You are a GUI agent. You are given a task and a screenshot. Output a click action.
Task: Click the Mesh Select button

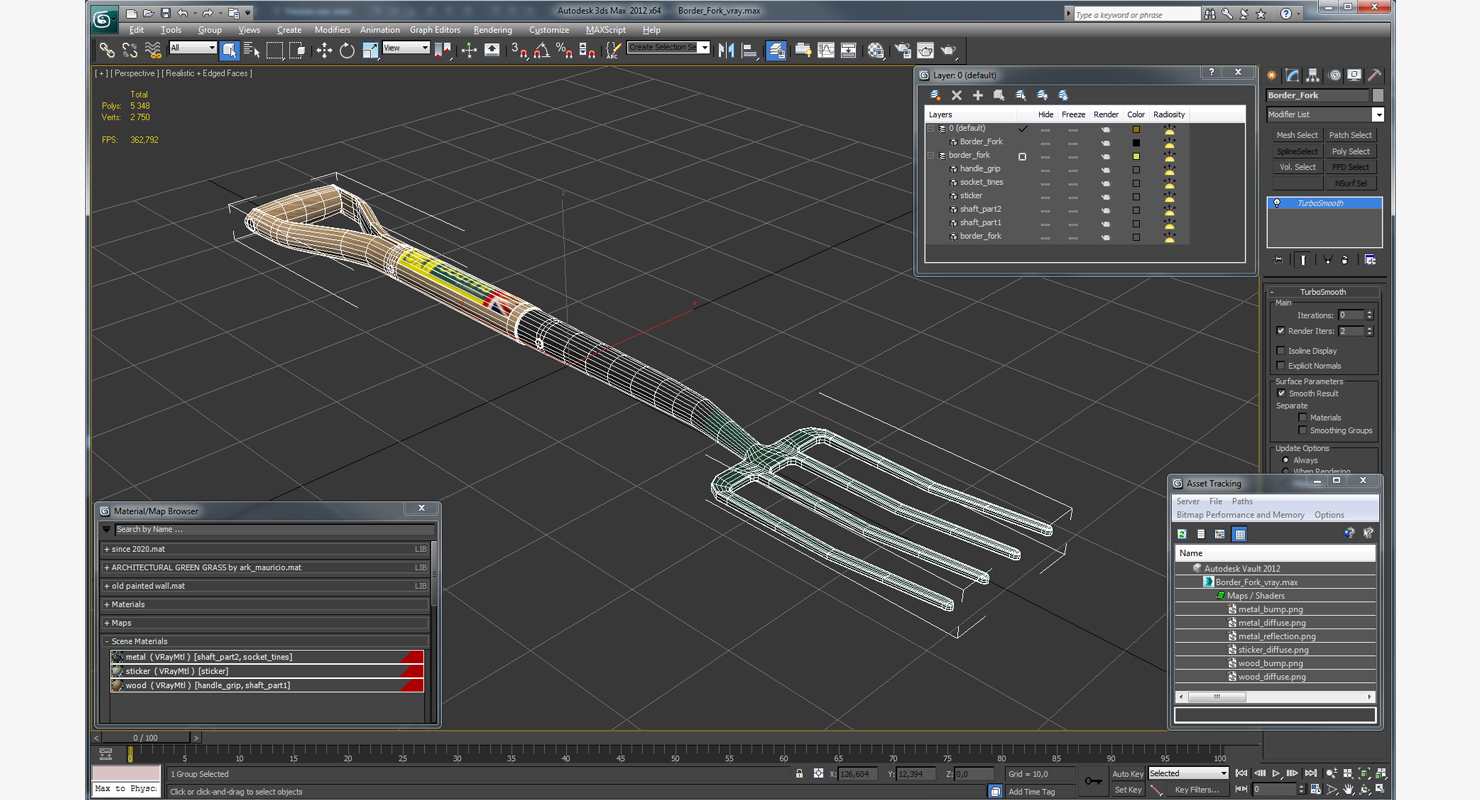point(1297,135)
